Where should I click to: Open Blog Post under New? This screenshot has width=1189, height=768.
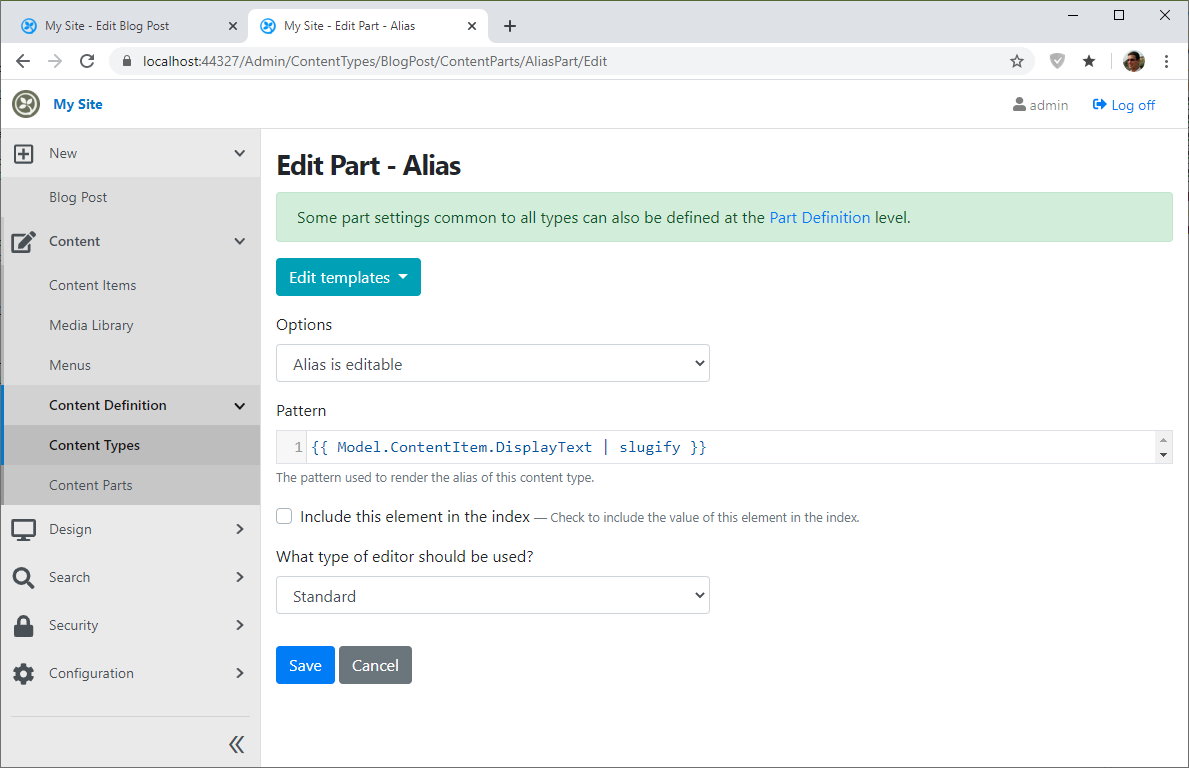pos(78,197)
